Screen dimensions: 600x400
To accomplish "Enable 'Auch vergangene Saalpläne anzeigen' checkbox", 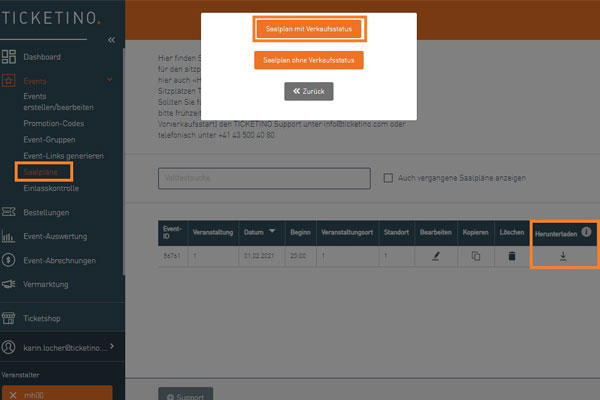I will 389,178.
